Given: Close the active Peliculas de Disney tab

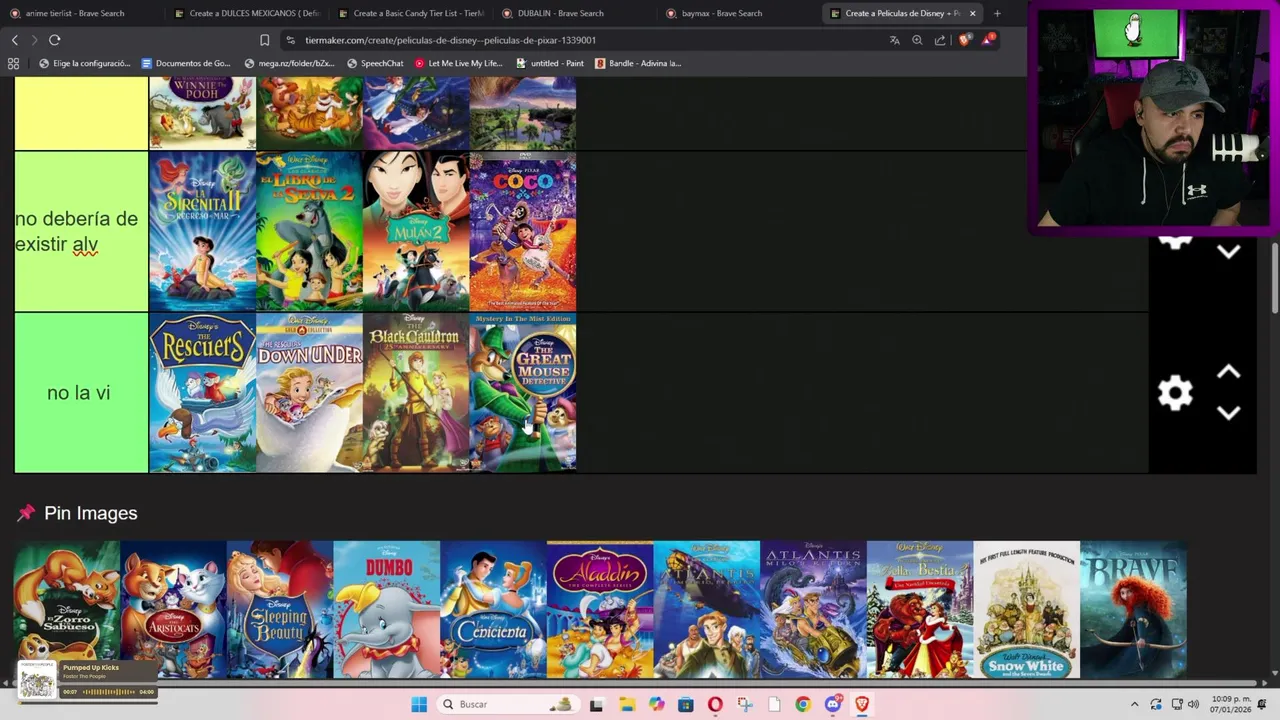Looking at the screenshot, I should [x=972, y=13].
